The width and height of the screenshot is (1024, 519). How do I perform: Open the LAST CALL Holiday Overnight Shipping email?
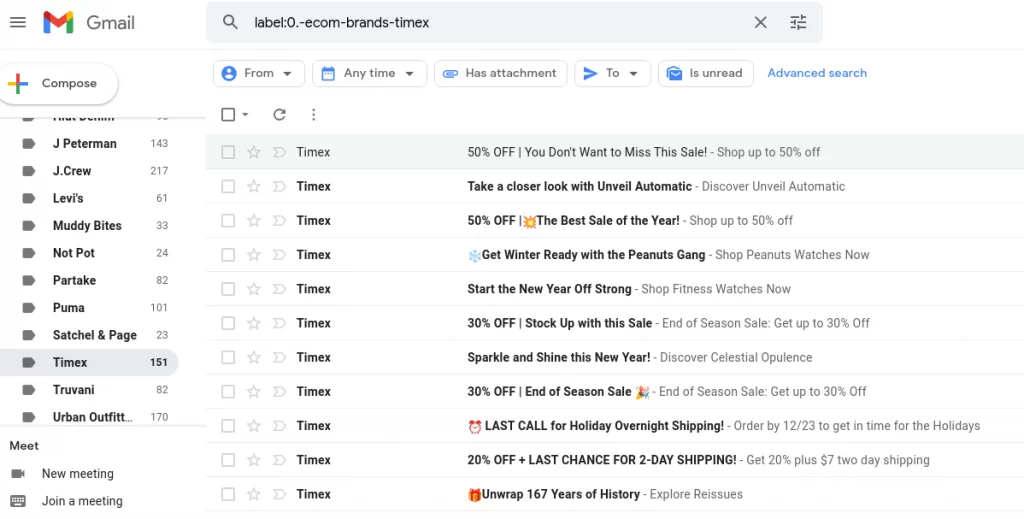point(615,426)
